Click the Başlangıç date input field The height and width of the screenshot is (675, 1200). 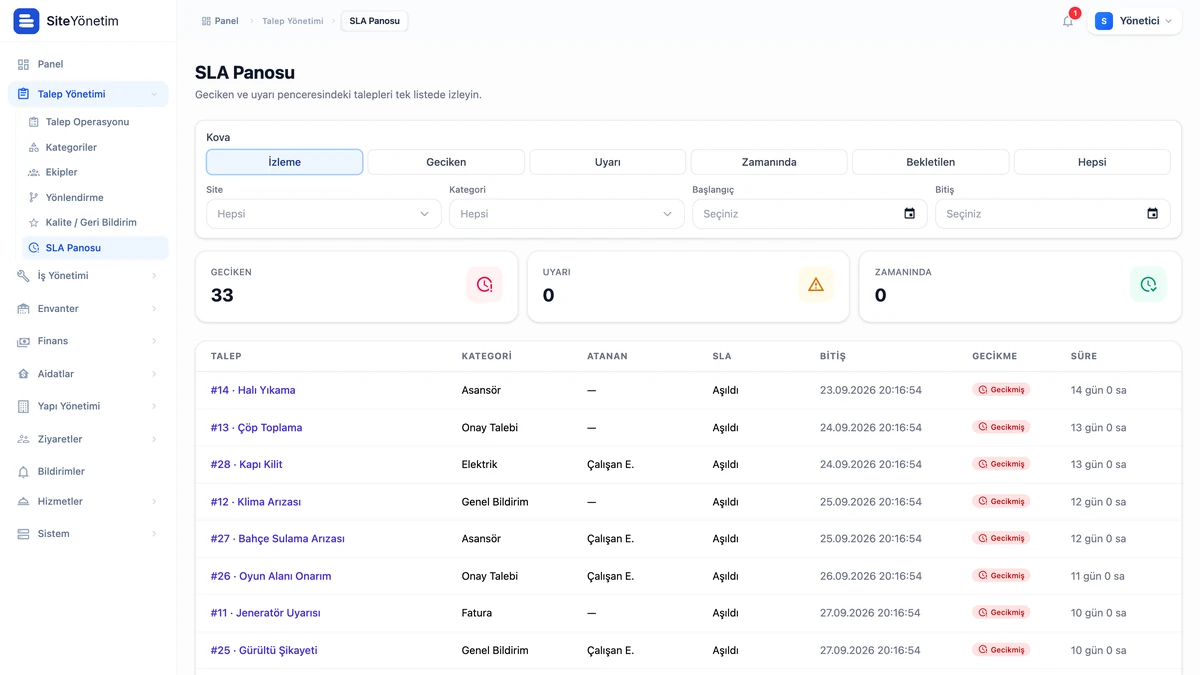(x=810, y=214)
